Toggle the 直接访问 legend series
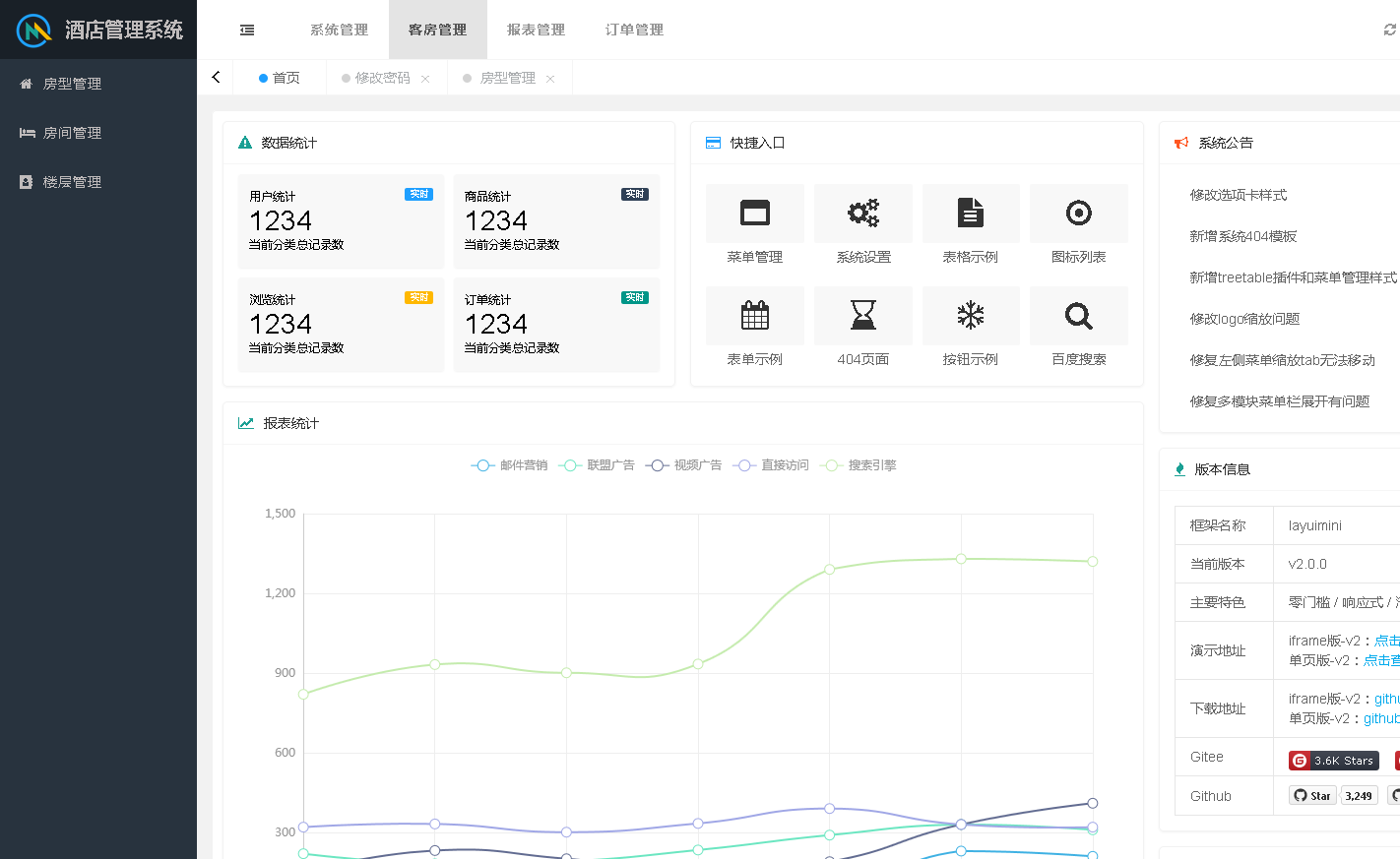Viewport: 1400px width, 859px height. point(771,465)
